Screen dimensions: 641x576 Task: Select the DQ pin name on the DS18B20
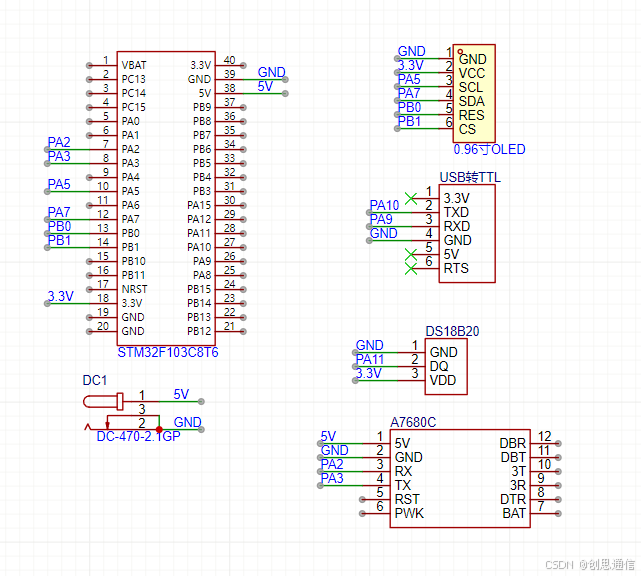(x=439, y=366)
